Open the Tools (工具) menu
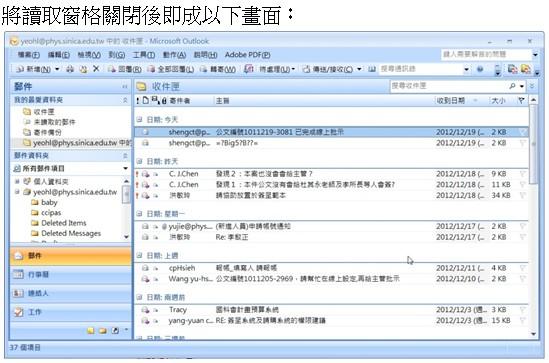Image resolution: width=549 pixels, height=363 pixels. [x=144, y=55]
